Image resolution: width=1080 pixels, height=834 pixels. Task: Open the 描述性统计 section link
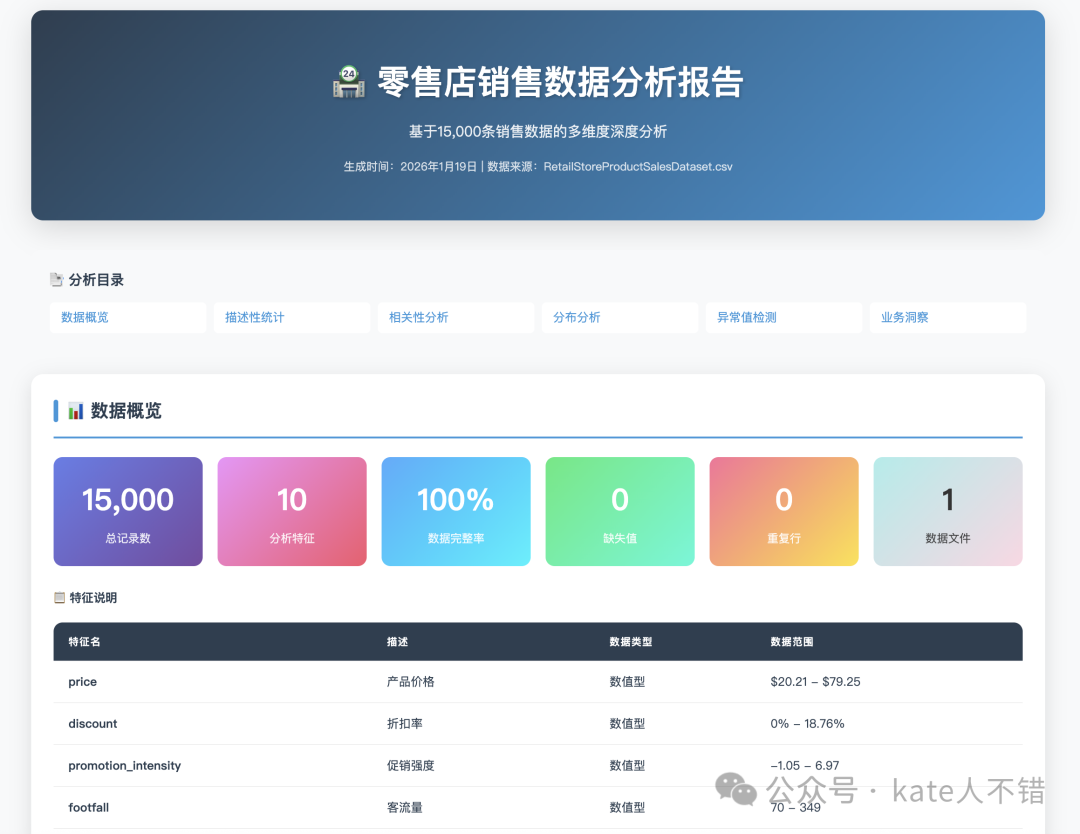[x=291, y=318]
